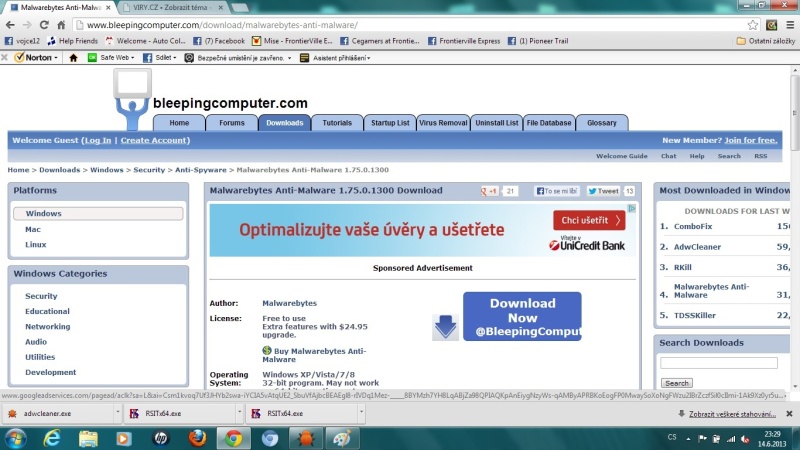Image resolution: width=800 pixels, height=450 pixels.
Task: Open the File Database tab
Action: click(549, 123)
